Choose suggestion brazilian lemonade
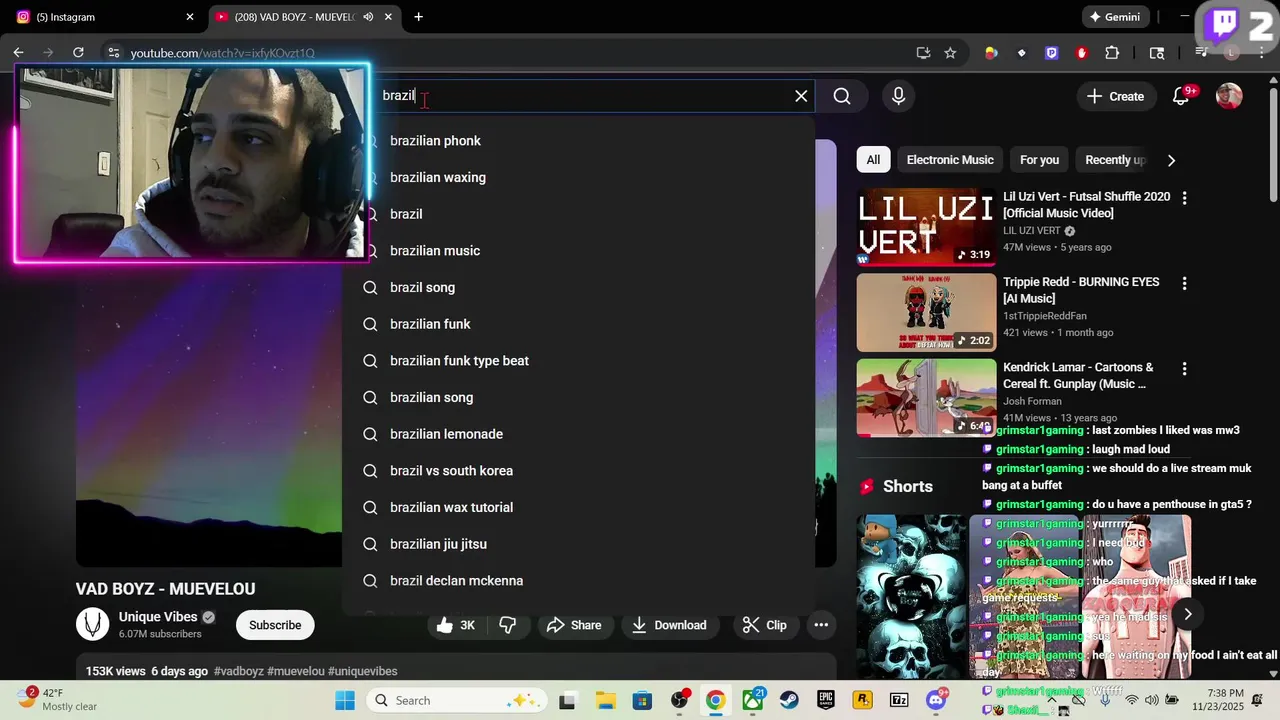The image size is (1280, 720). (578, 434)
